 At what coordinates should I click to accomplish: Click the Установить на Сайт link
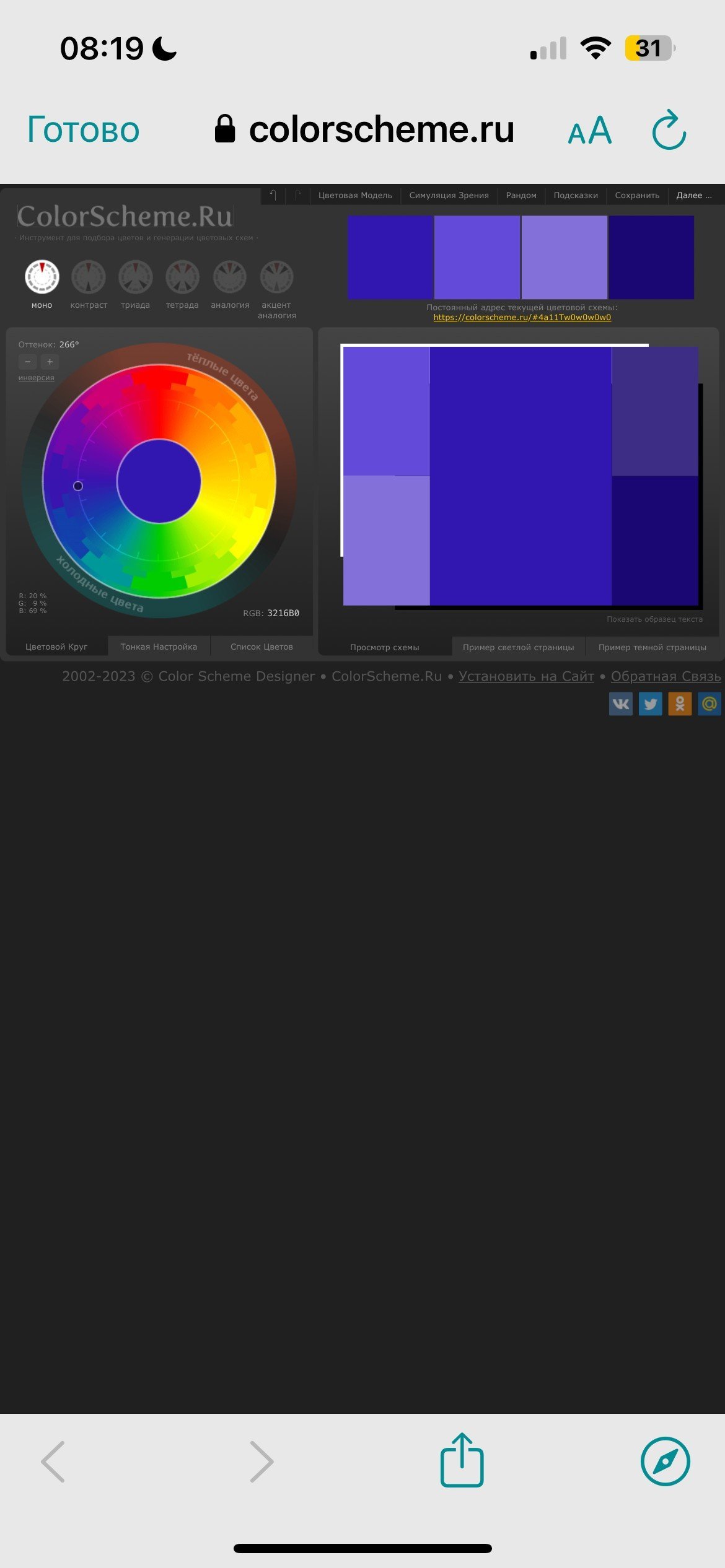pos(526,676)
